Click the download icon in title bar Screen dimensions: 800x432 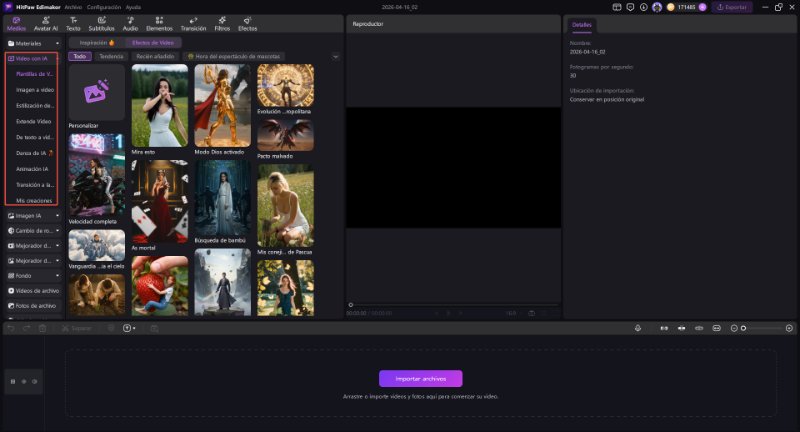643,7
